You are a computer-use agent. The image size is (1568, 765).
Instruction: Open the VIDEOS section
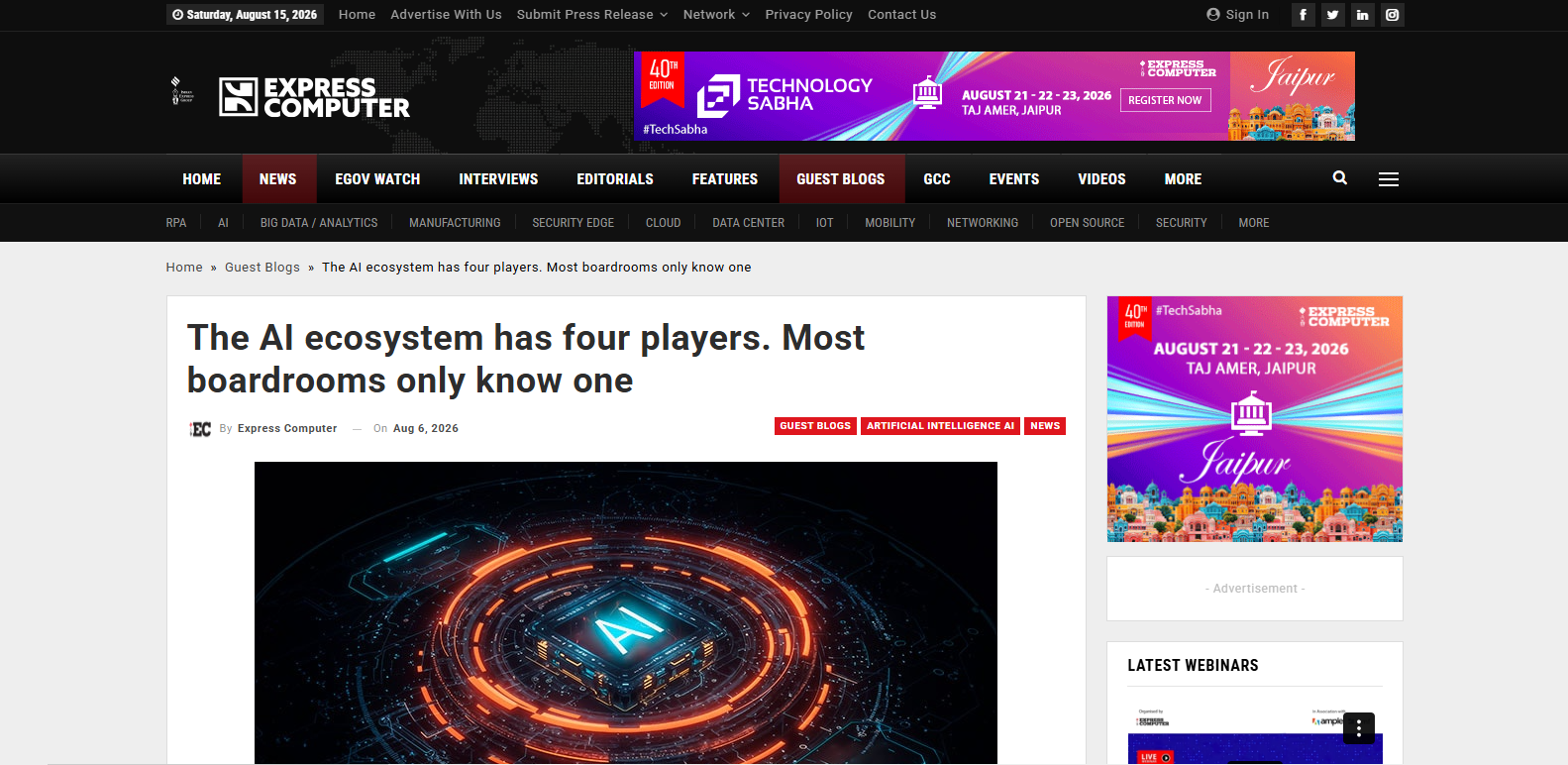(1101, 179)
